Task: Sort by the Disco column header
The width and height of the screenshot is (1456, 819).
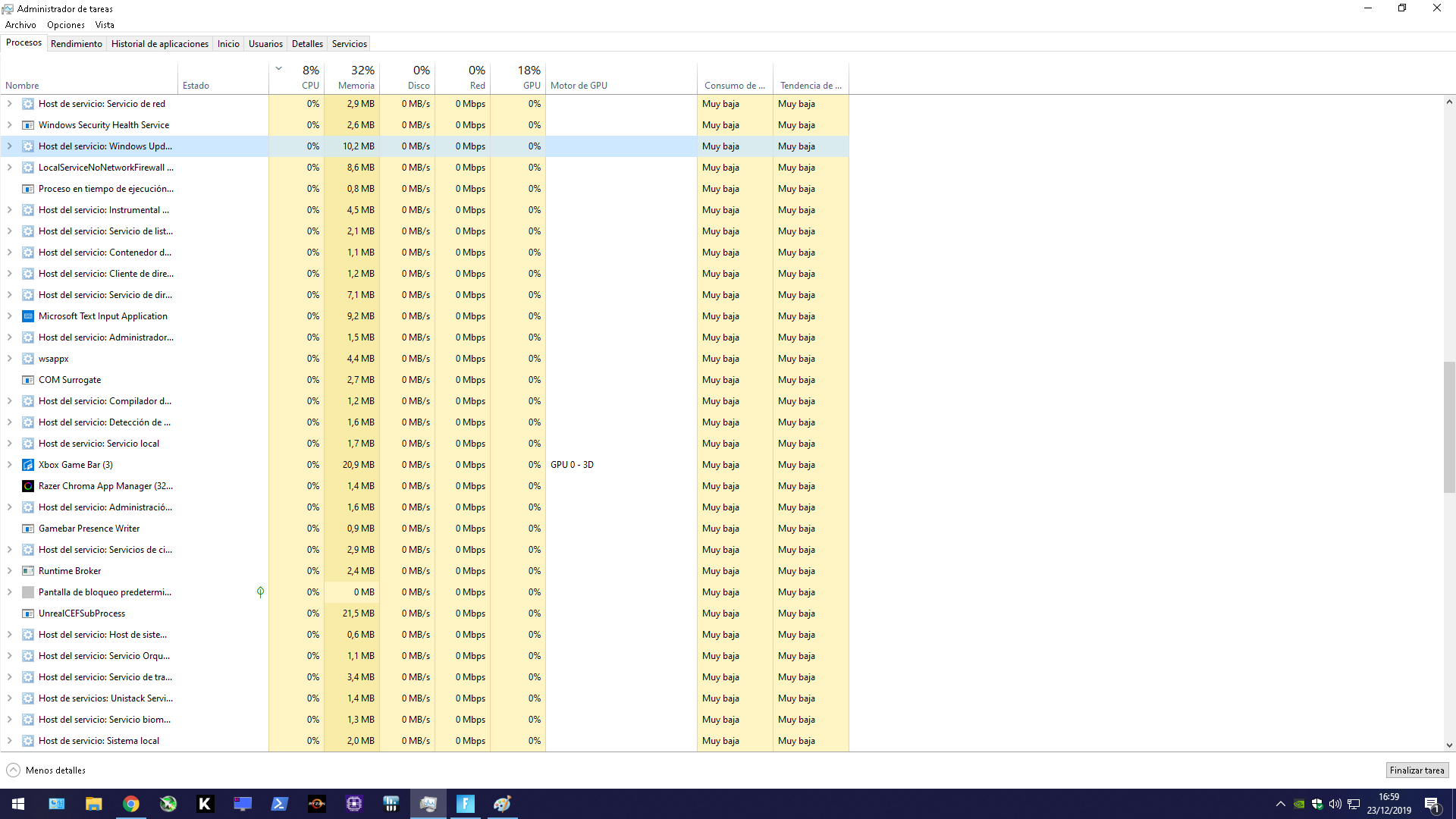Action: click(x=407, y=77)
